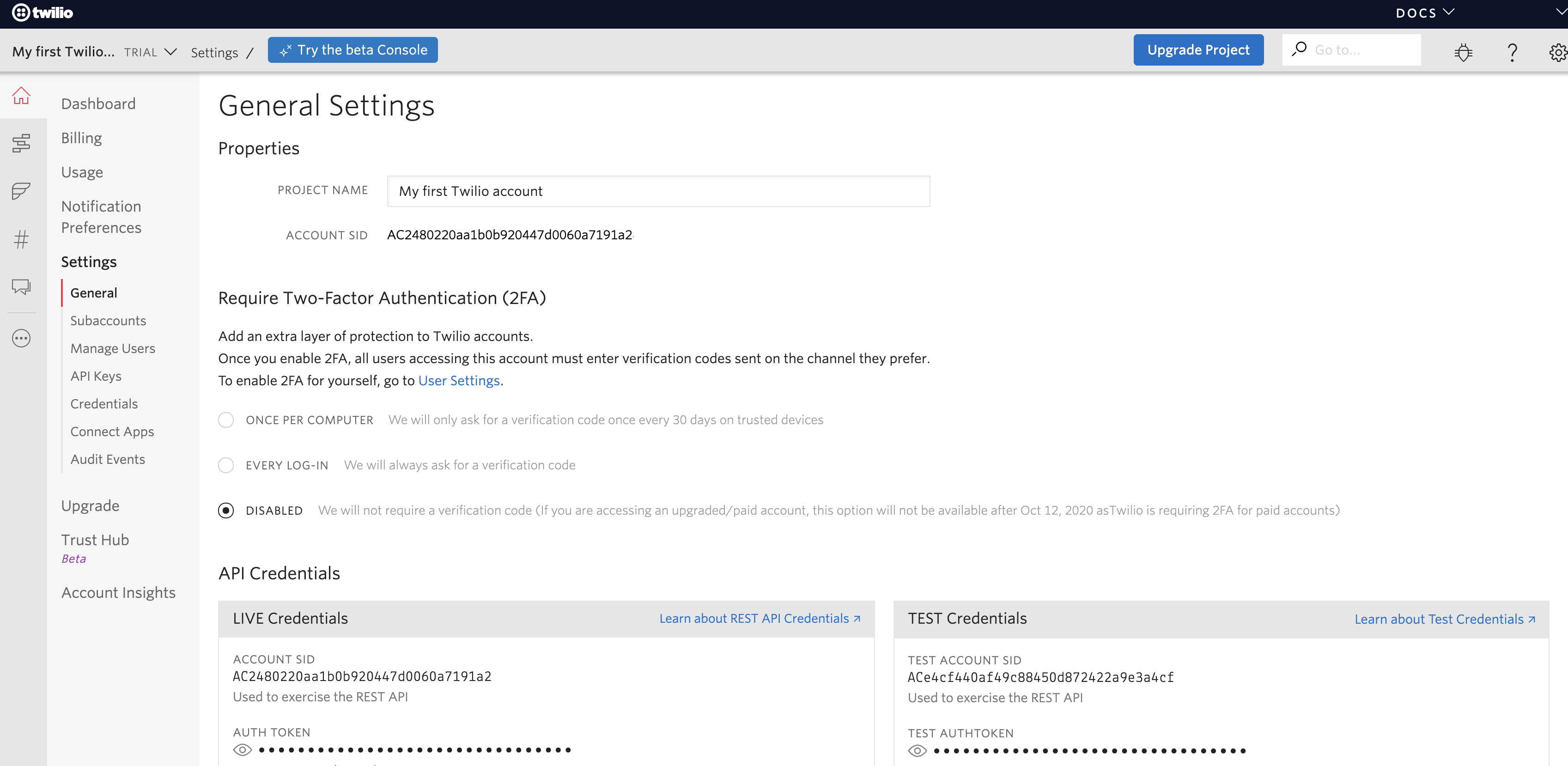Open the Phone Numbers hash icon
The height and width of the screenshot is (766, 1568).
21,239
